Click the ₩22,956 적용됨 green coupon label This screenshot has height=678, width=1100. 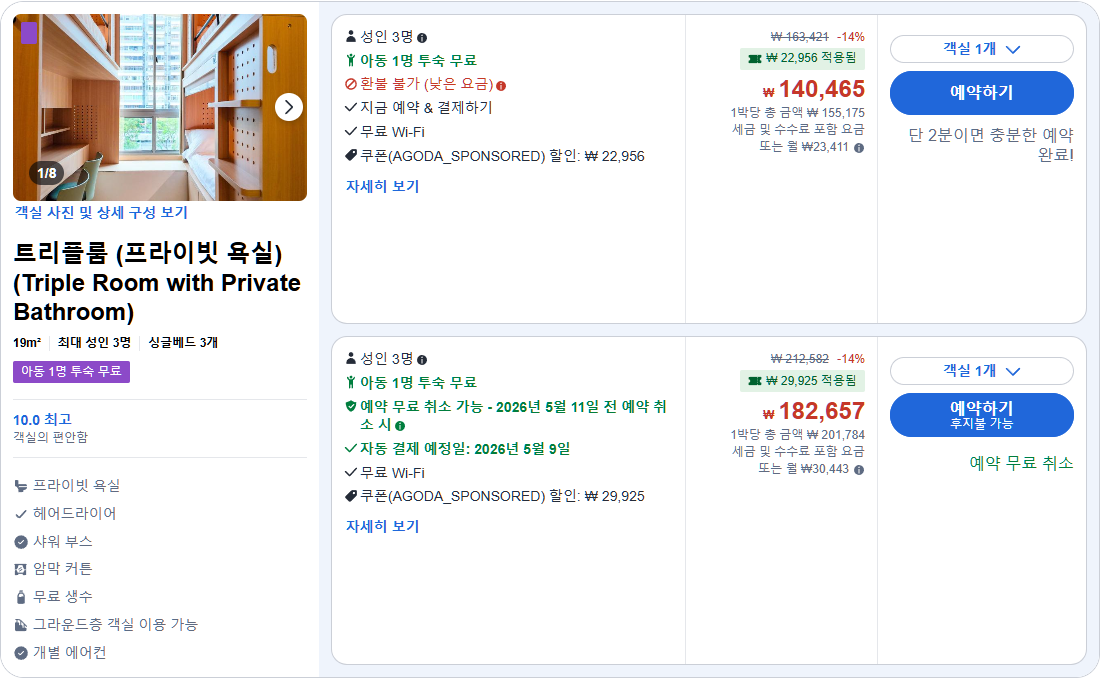pos(803,58)
